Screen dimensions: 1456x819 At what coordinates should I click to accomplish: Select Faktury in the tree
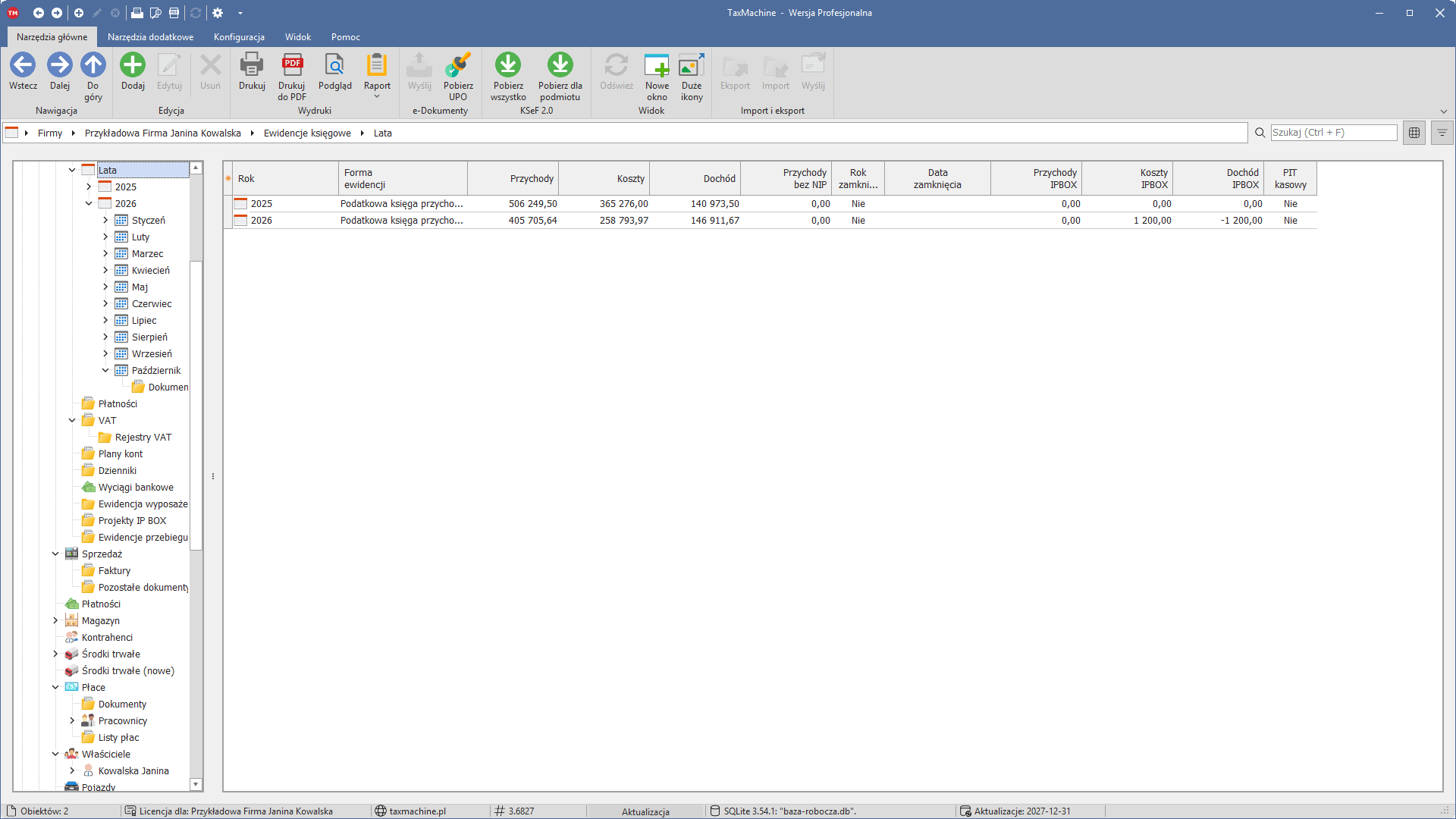pos(115,570)
